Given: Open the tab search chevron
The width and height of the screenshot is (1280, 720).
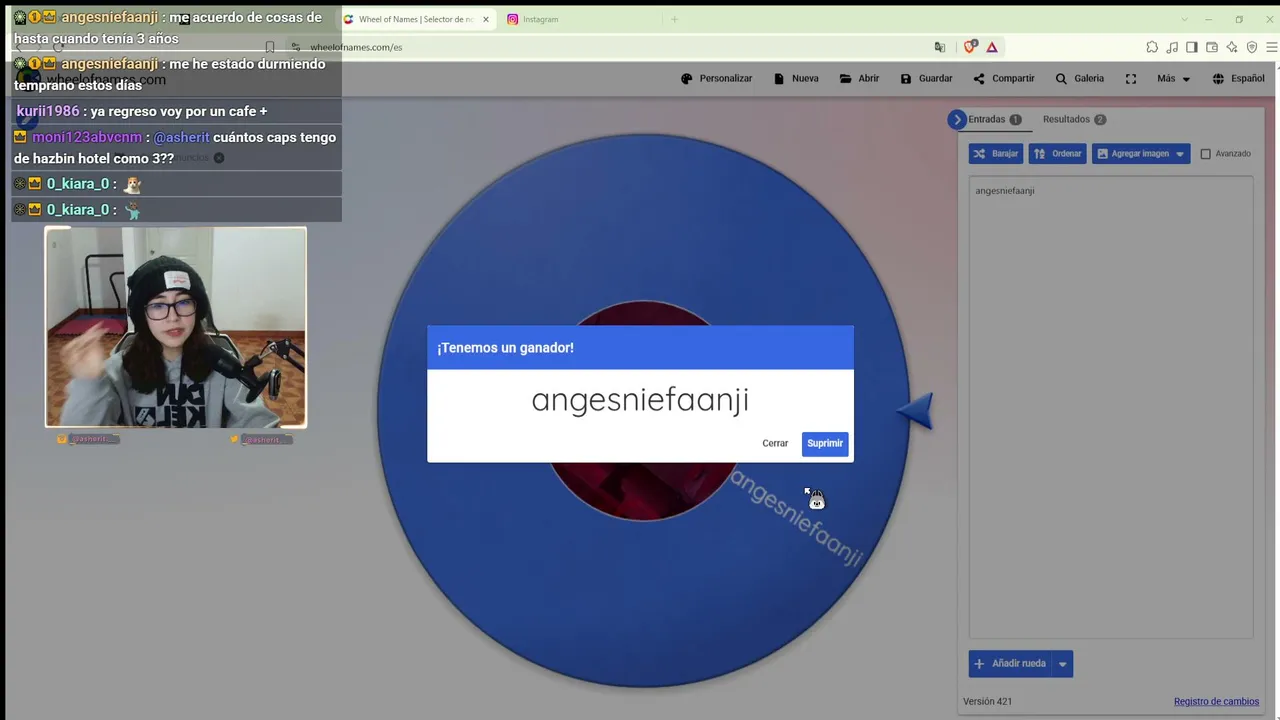Looking at the screenshot, I should (1184, 19).
